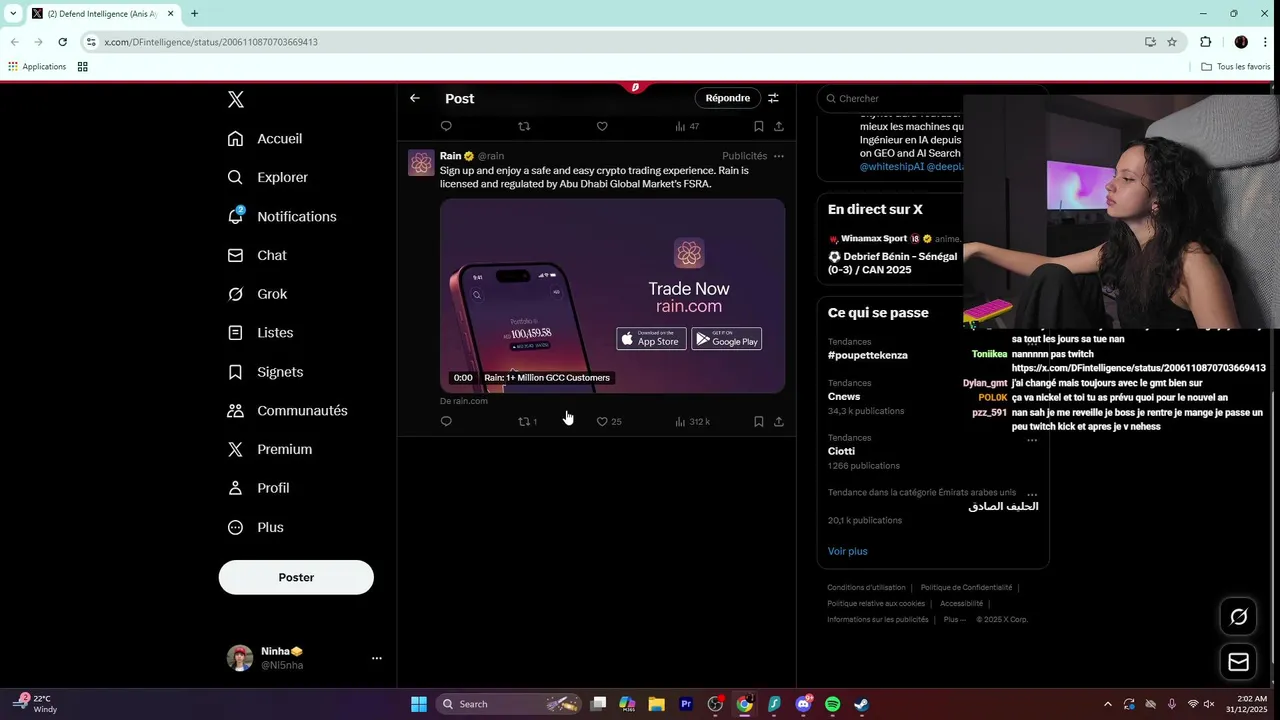Open Communautés page
Screen dimensions: 1280x720
point(287,411)
